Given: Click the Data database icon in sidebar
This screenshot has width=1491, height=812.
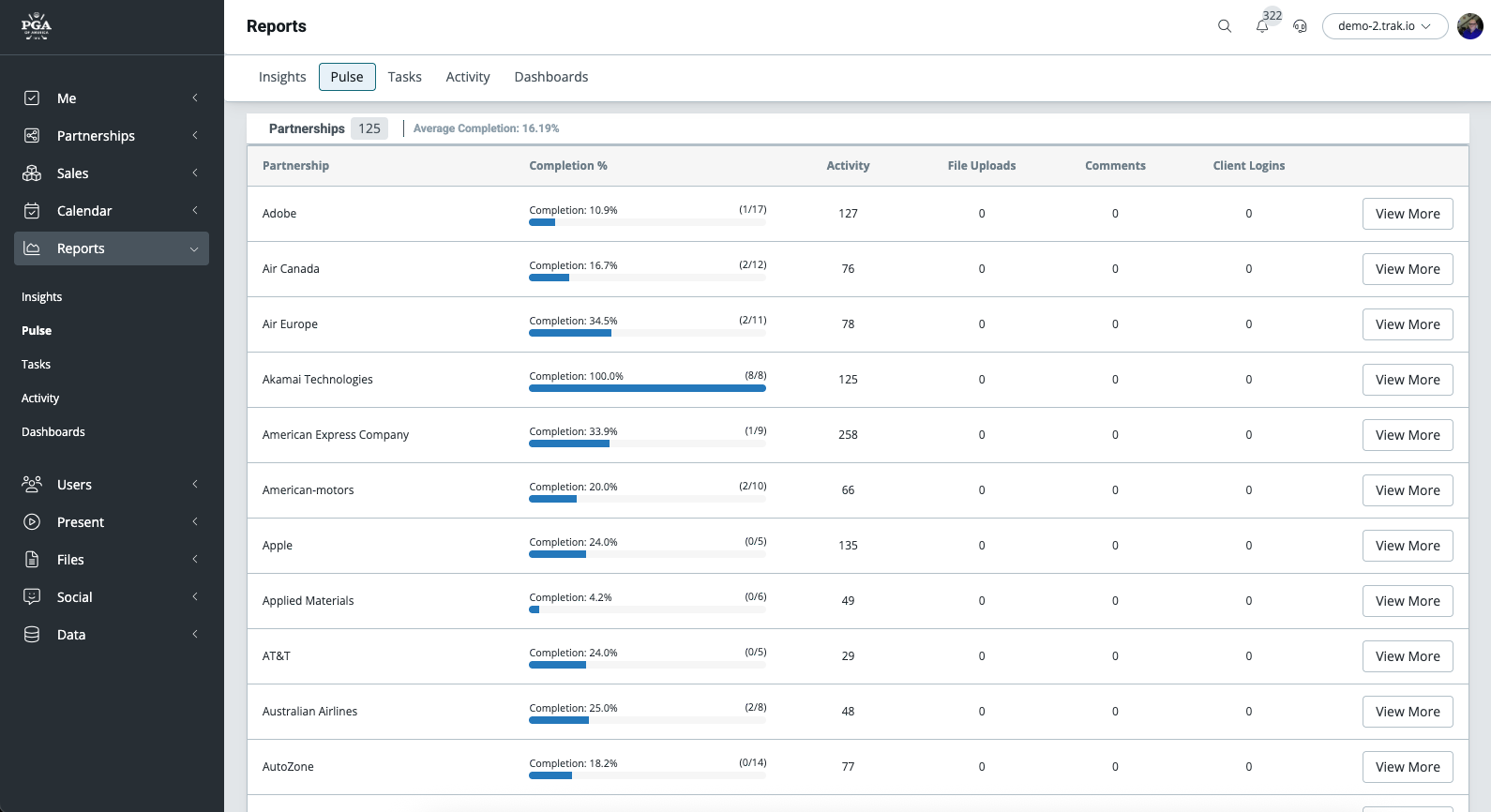Looking at the screenshot, I should click(32, 634).
